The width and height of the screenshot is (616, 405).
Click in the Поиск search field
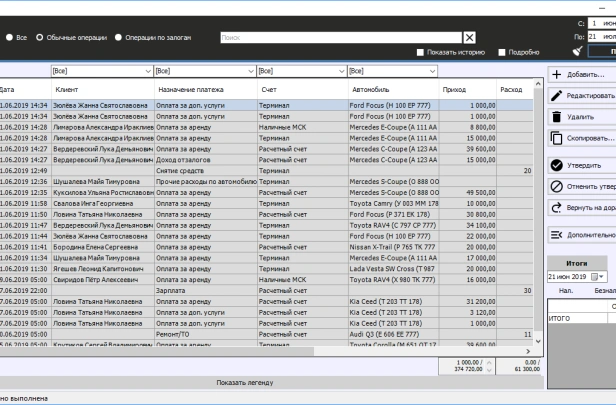coord(338,37)
